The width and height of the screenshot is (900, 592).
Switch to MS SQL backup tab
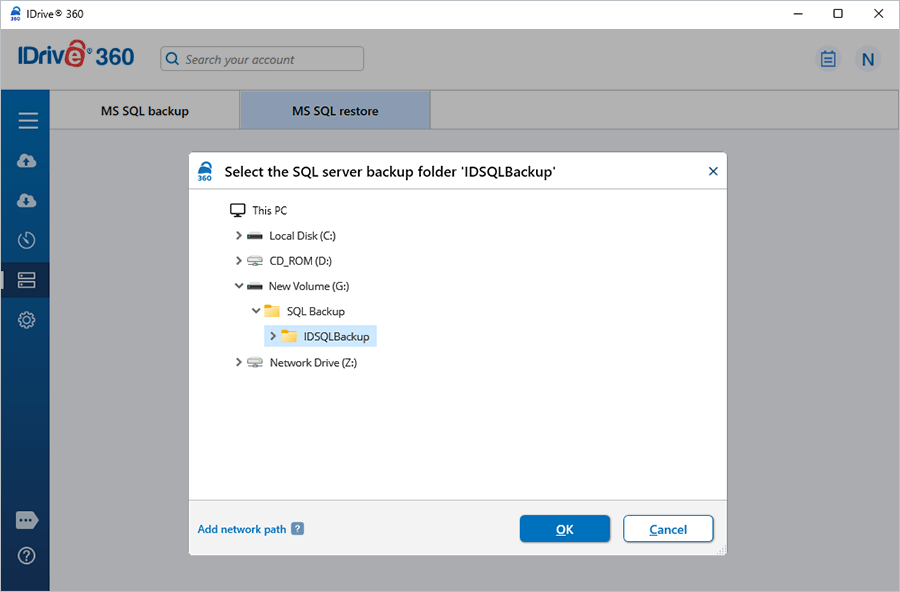[144, 111]
